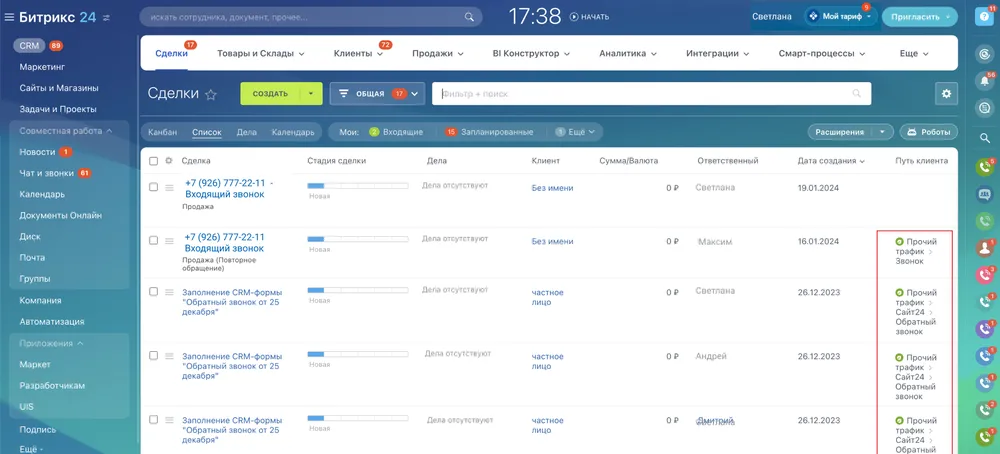Click the stage progress bar of first deal
Screen dimensions: 1000x454
point(357,186)
